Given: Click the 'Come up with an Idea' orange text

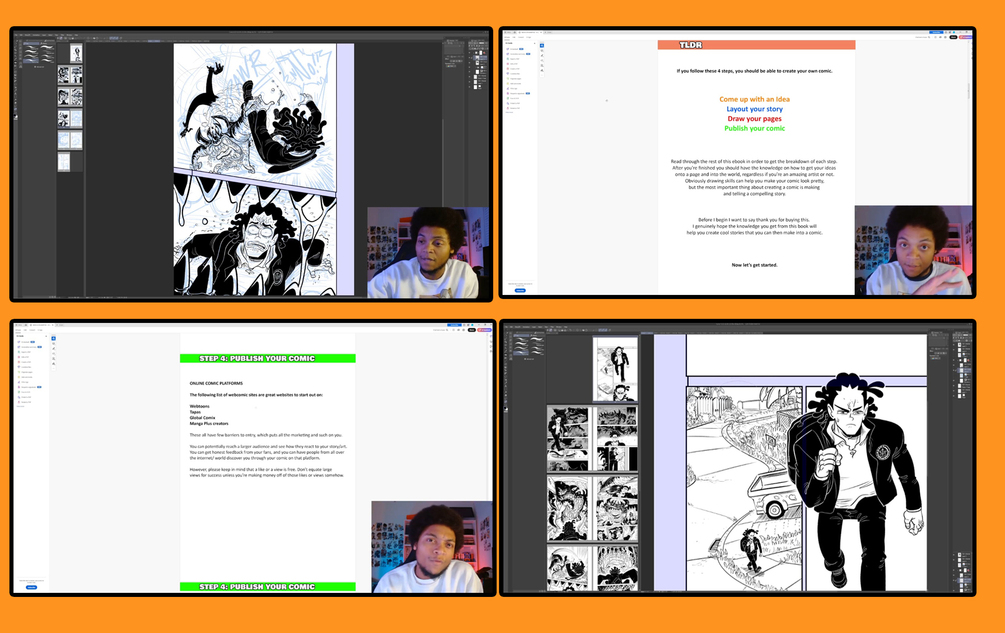Looking at the screenshot, I should pyautogui.click(x=754, y=99).
